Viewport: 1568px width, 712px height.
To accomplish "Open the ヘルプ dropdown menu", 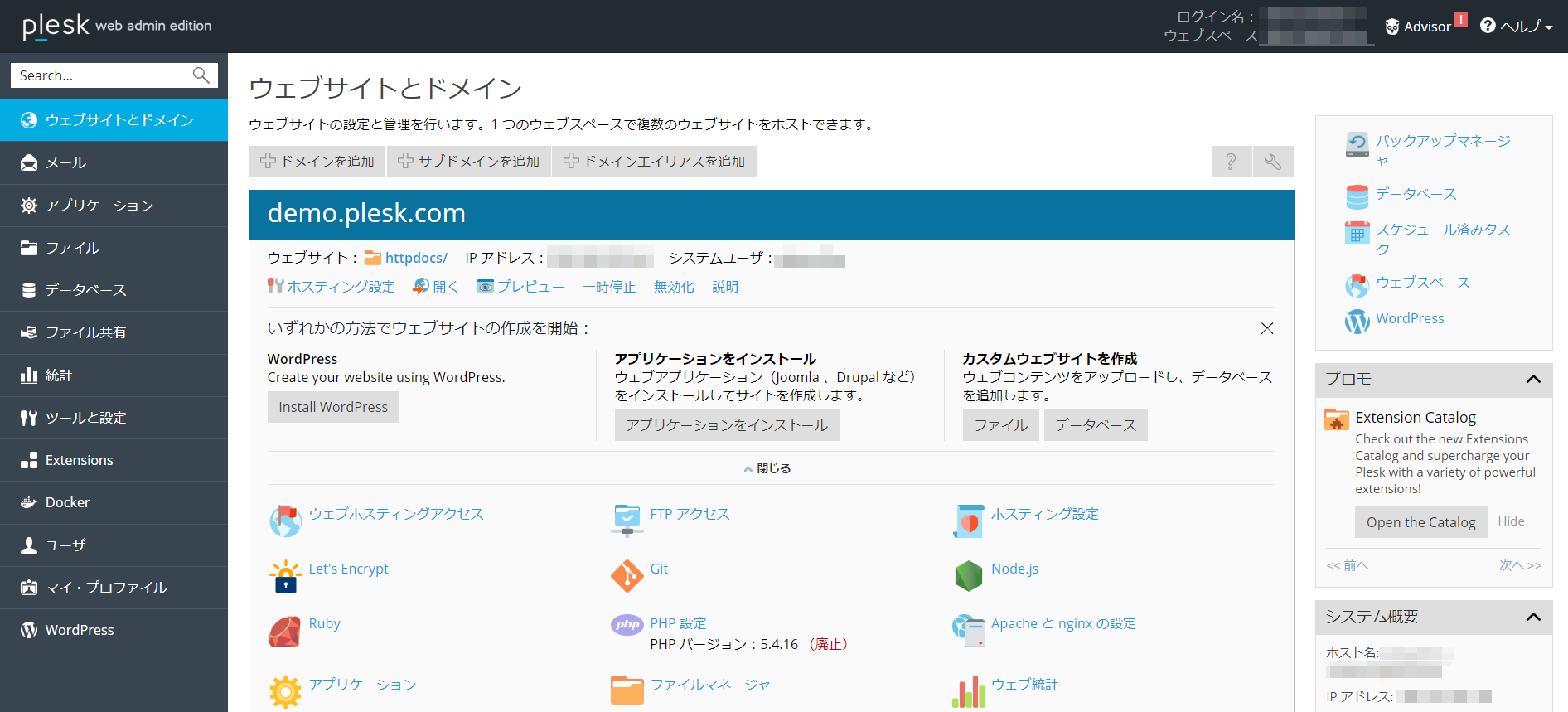I will [x=1516, y=27].
